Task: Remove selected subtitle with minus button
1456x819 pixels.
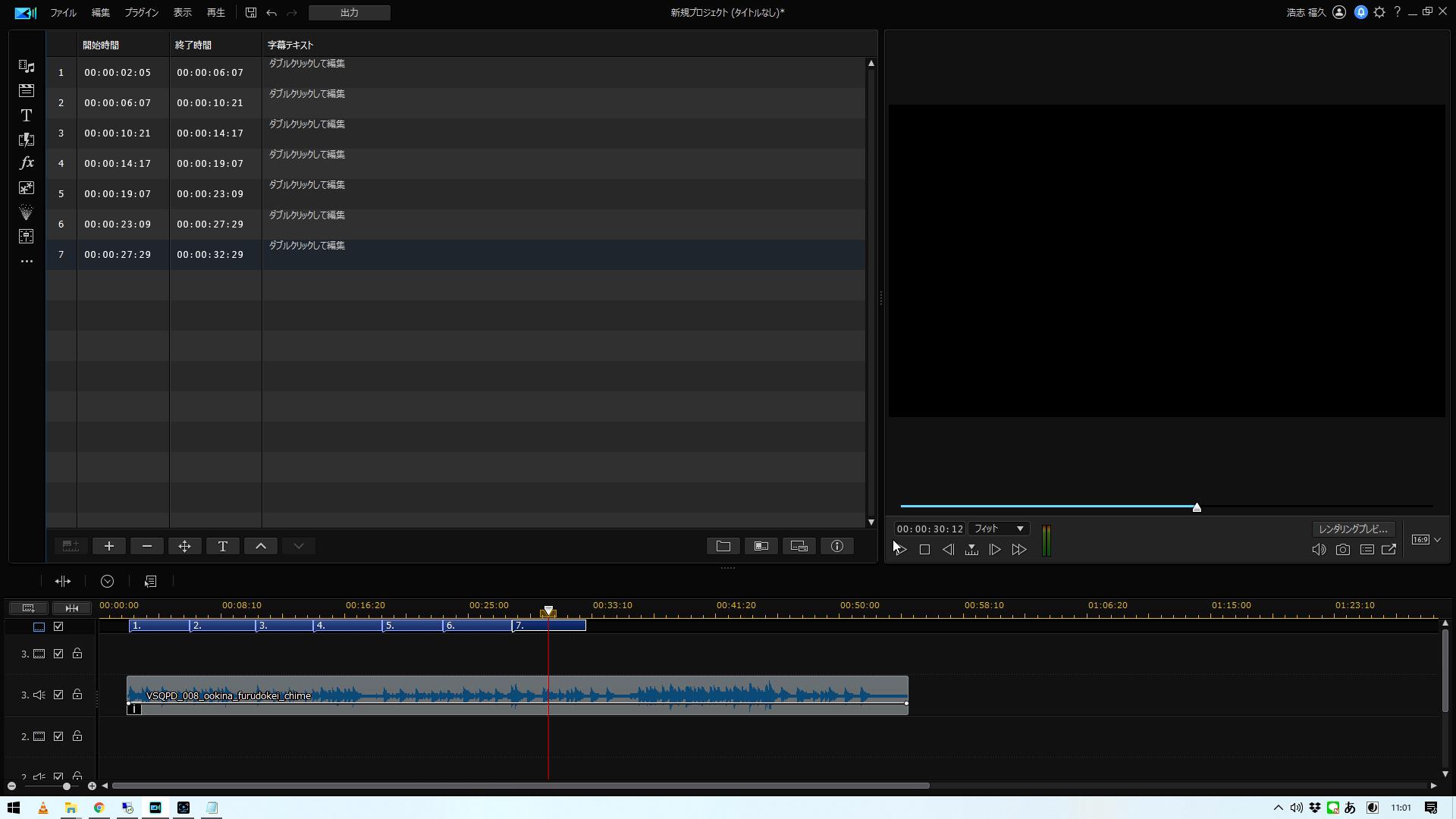Action: point(147,546)
